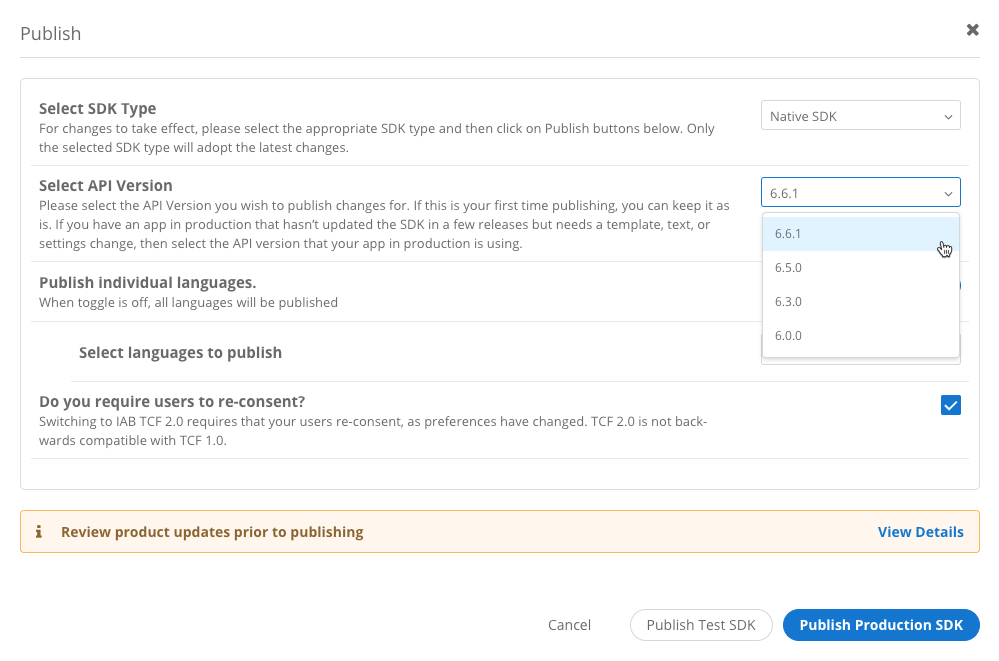Screen dimensions: 999x661
Task: Select version 6.6.1 from the list
Action: click(860, 234)
